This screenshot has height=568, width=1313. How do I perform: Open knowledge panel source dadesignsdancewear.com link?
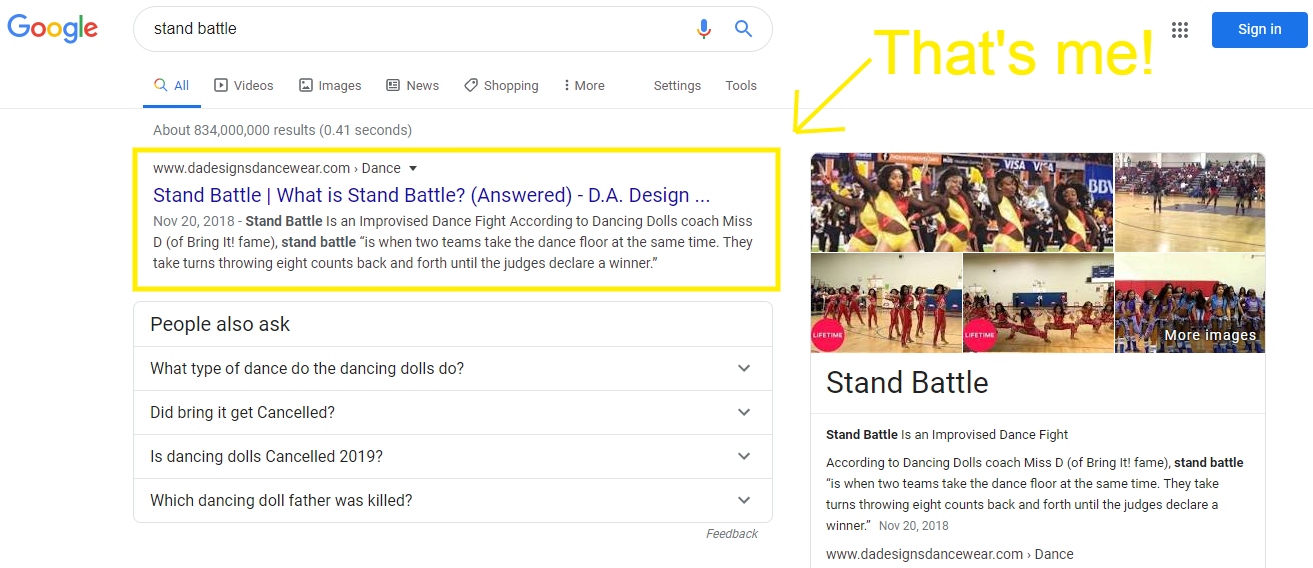coord(949,554)
